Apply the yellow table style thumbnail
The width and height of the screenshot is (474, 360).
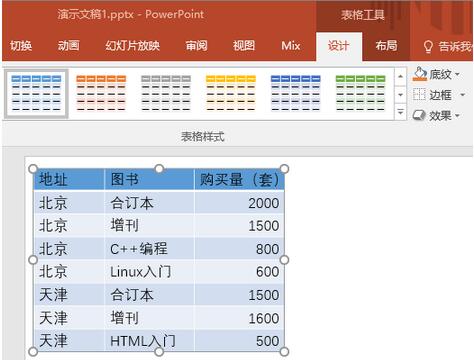point(231,93)
